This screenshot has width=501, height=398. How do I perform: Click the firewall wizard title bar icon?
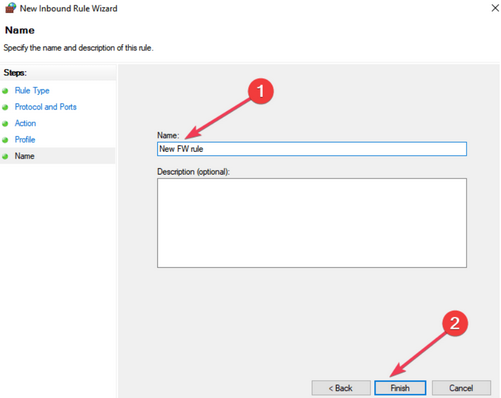(11, 8)
